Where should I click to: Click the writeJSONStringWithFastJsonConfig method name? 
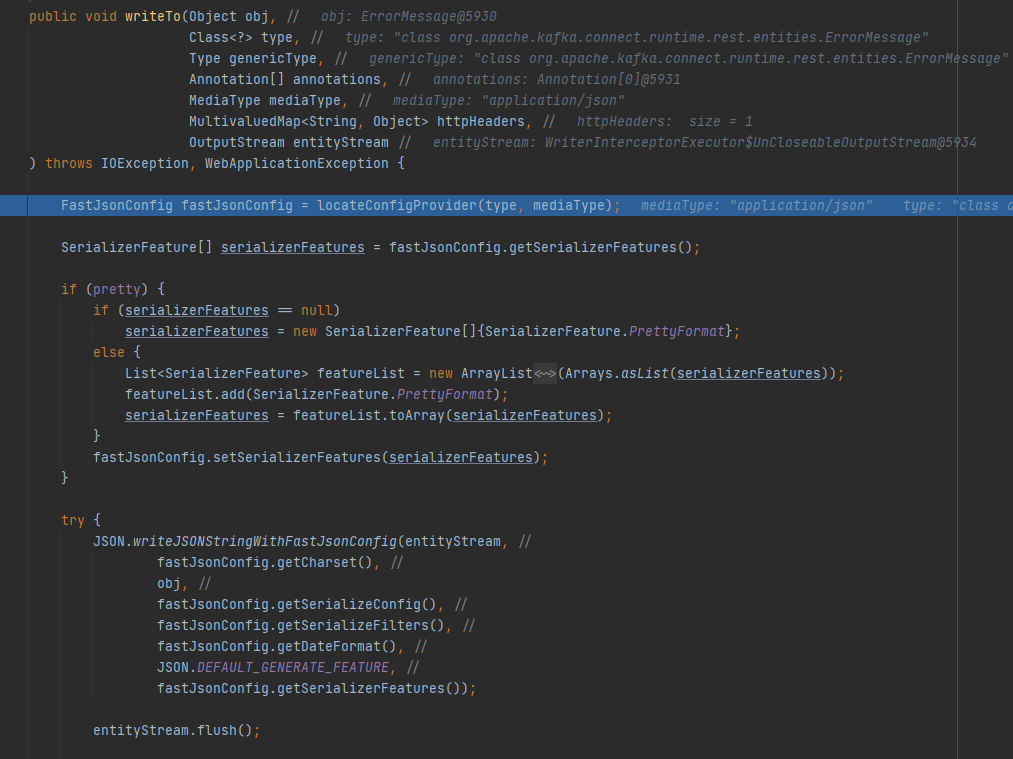[265, 542]
